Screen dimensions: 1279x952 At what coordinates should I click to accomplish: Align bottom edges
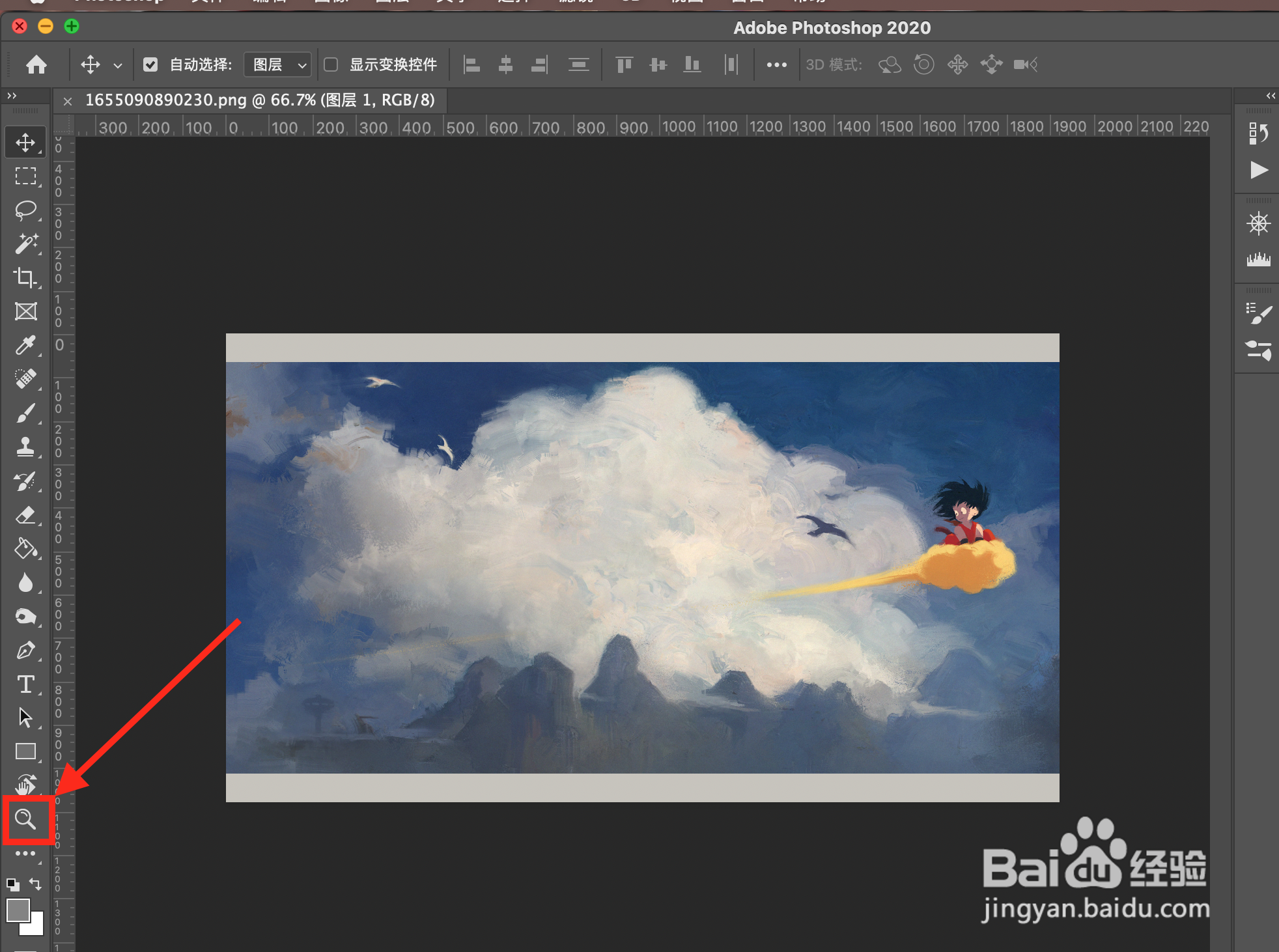click(x=692, y=64)
